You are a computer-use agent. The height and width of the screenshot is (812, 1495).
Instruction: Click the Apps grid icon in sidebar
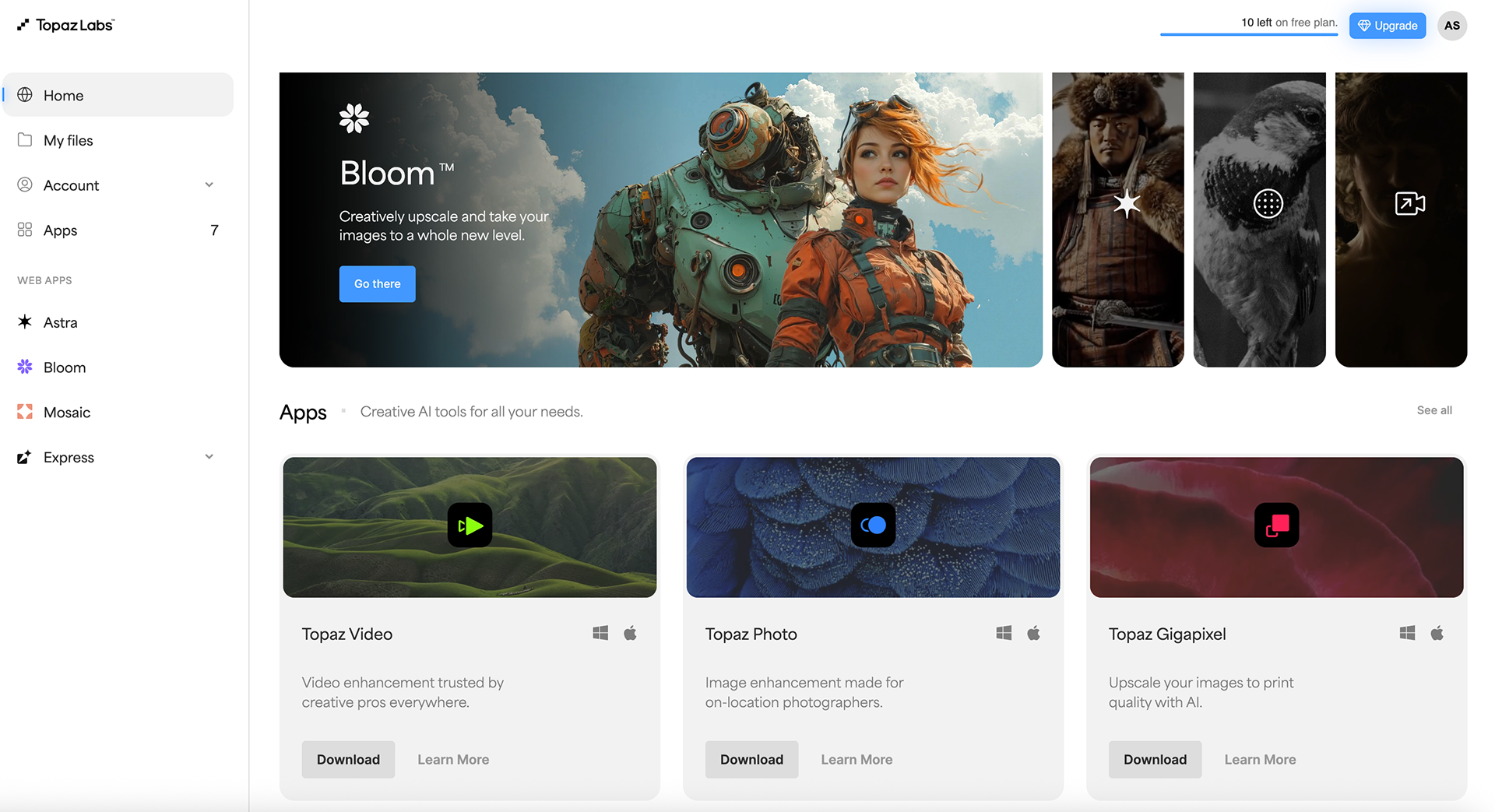[x=25, y=230]
